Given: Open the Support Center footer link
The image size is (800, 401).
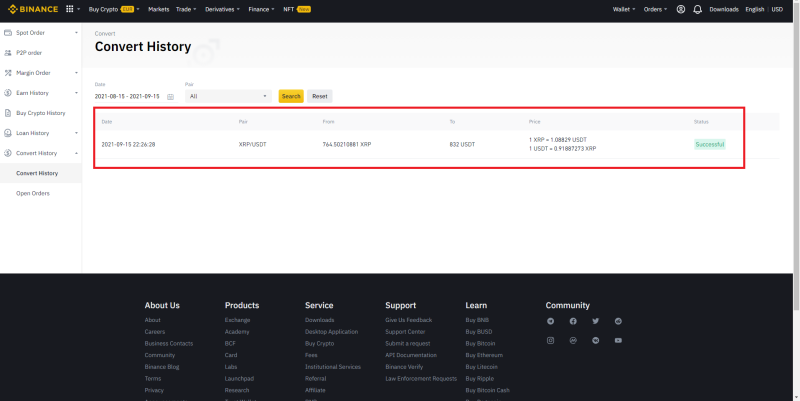Looking at the screenshot, I should (x=405, y=332).
